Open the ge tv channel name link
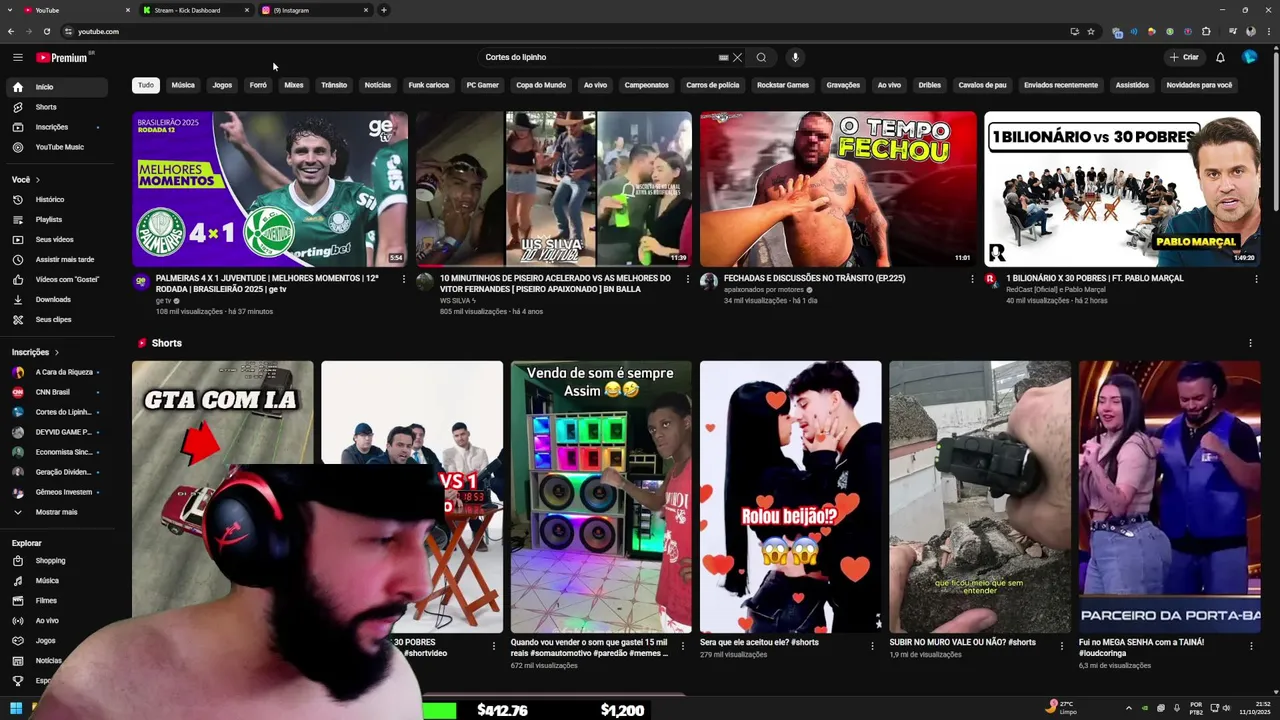1280x720 pixels. 163,301
